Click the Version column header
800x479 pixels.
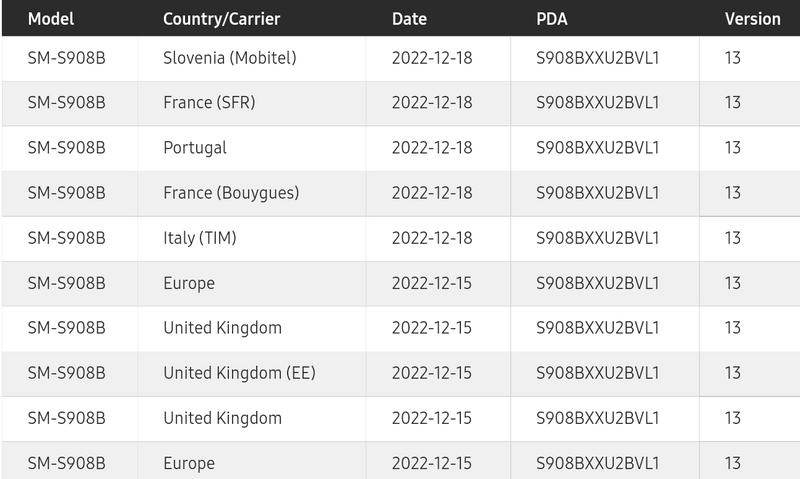753,19
